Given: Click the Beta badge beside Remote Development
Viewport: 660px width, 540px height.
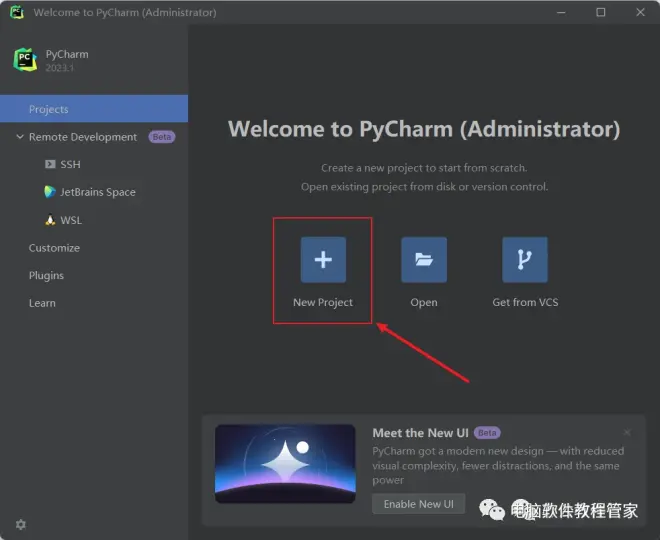Looking at the screenshot, I should click(x=162, y=137).
